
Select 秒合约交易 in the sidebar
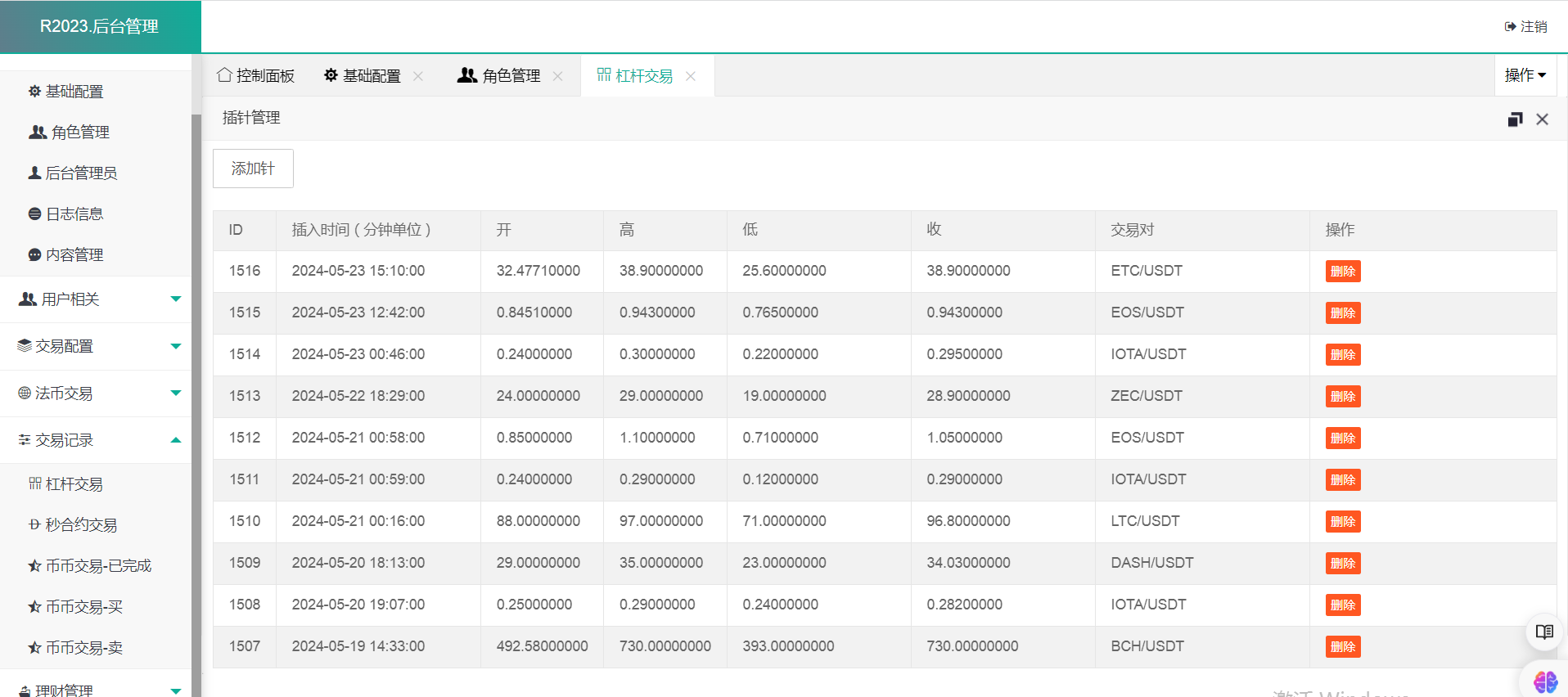(x=80, y=525)
